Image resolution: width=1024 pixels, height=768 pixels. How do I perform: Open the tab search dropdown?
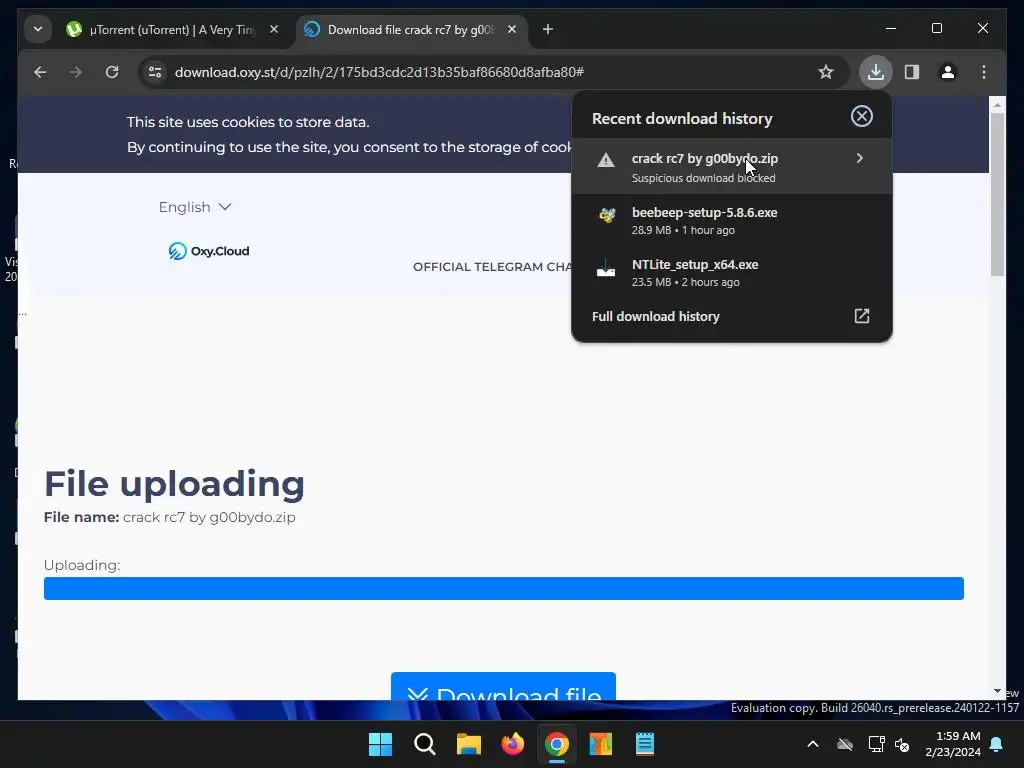[38, 29]
